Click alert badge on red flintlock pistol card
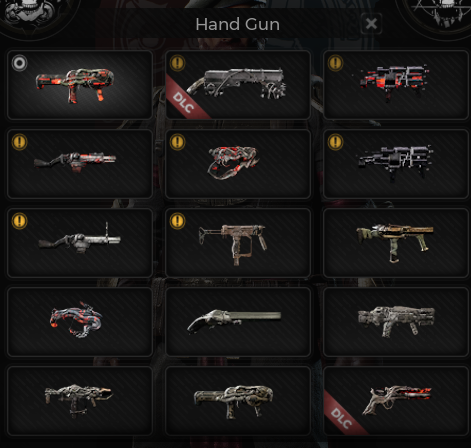471x448 pixels. 19,142
